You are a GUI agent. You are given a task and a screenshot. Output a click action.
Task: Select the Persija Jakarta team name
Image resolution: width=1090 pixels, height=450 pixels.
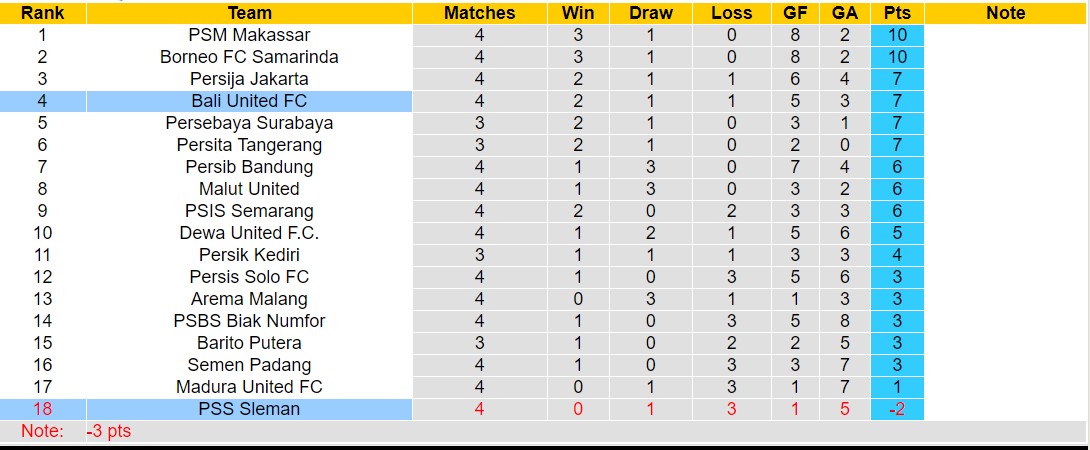pyautogui.click(x=249, y=79)
